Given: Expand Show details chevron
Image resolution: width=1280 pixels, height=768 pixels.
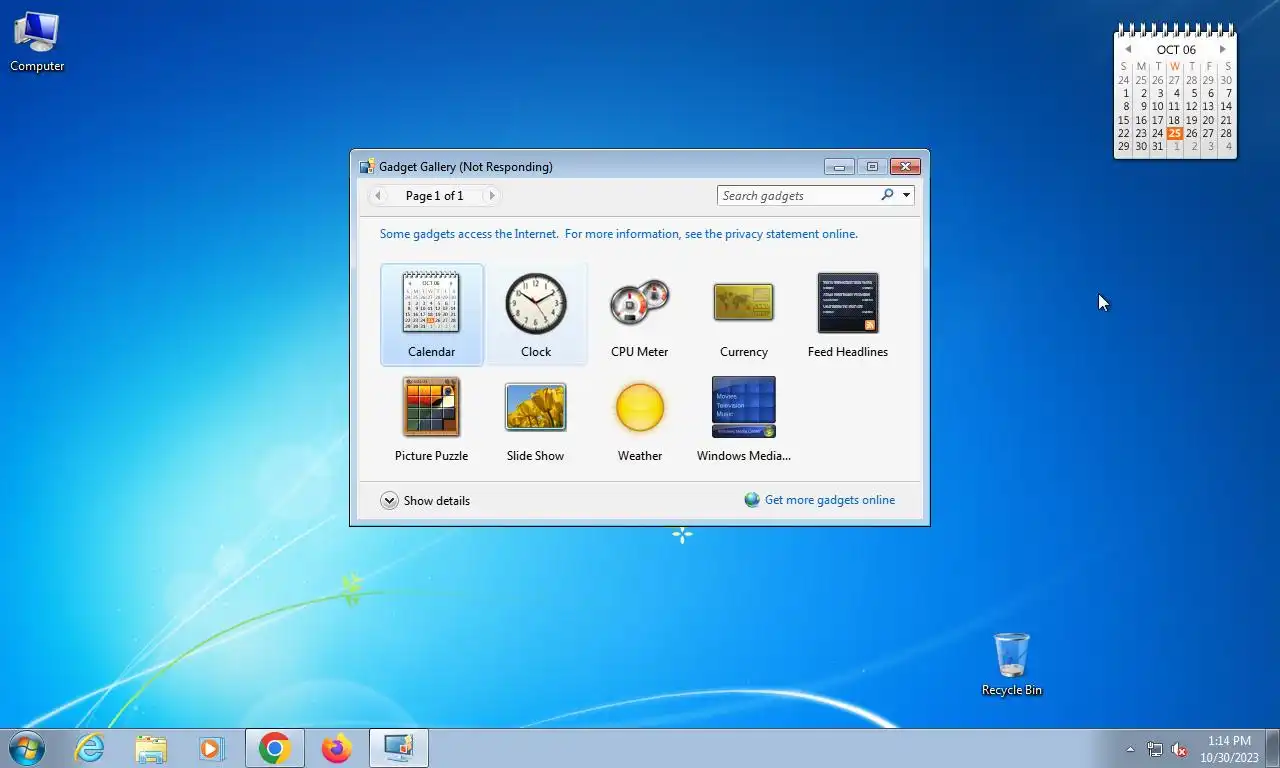Looking at the screenshot, I should (x=390, y=500).
